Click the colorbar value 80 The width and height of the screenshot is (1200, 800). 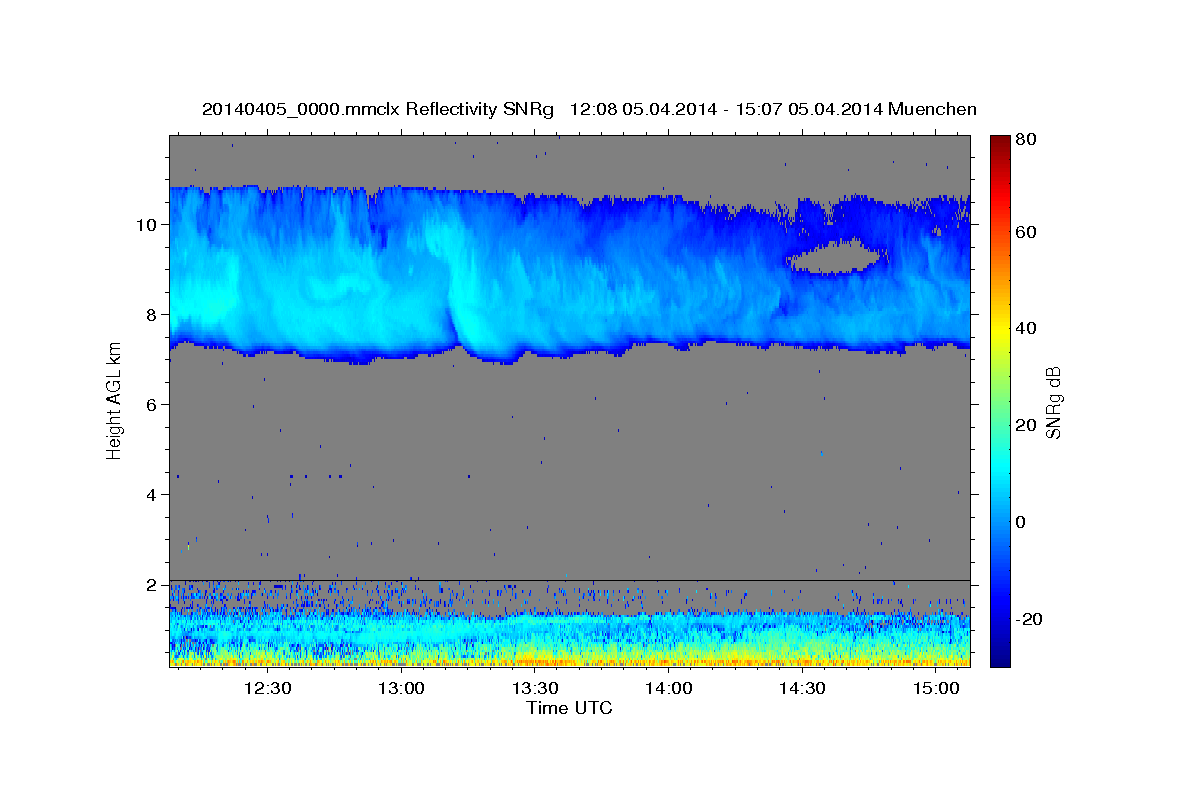pyautogui.click(x=1025, y=139)
